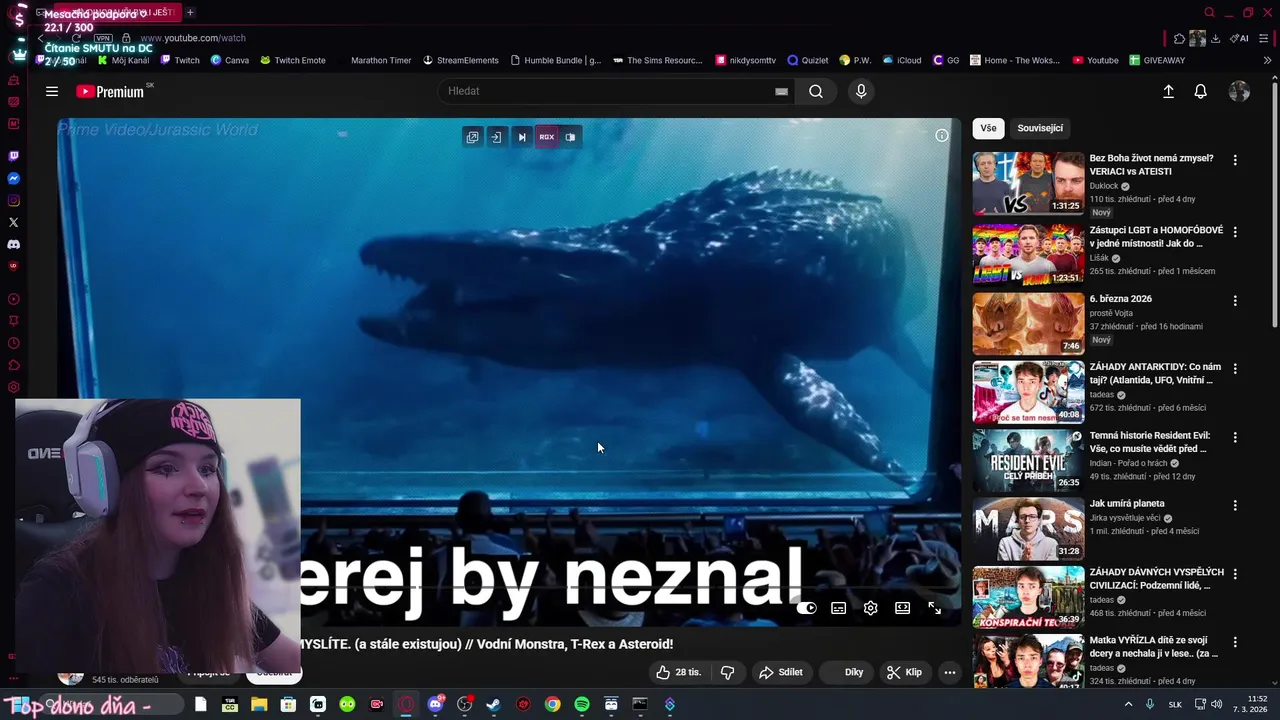Share the video via Sdílet button
The height and width of the screenshot is (720, 1280).
[x=781, y=672]
